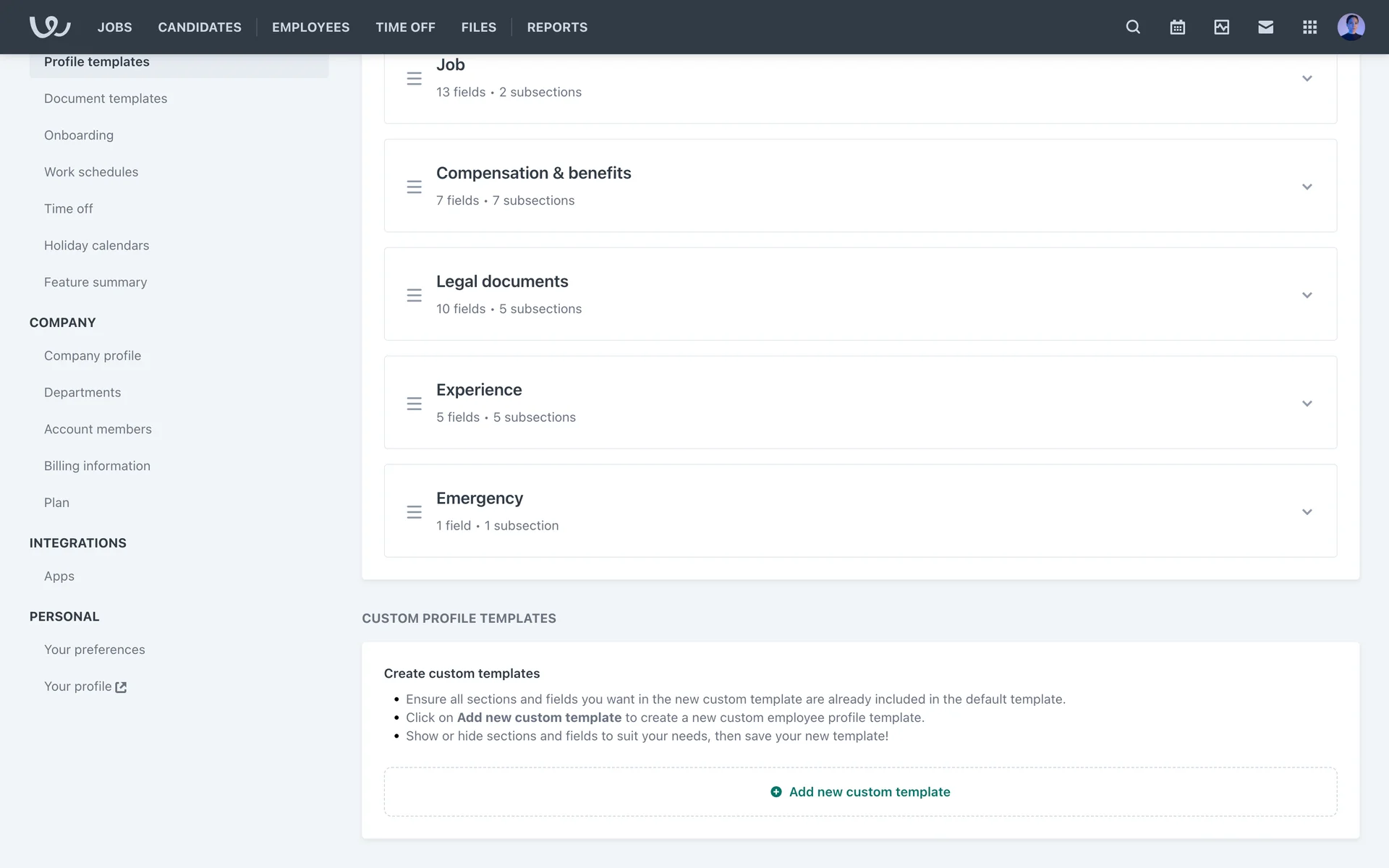The width and height of the screenshot is (1389, 868).
Task: Open the calendar icon in top bar
Action: pyautogui.click(x=1177, y=27)
